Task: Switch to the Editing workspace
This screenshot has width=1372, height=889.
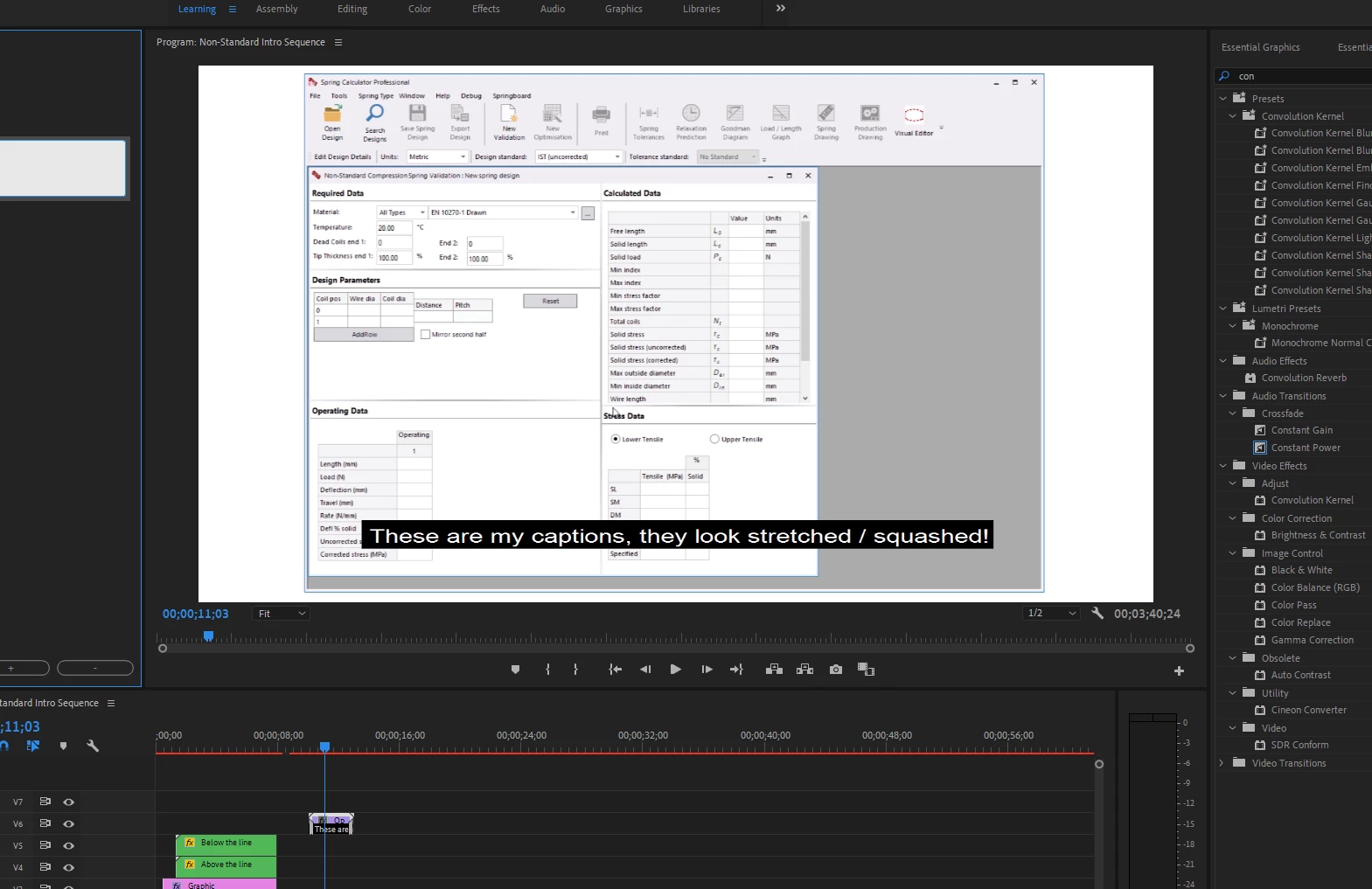Action: pos(352,9)
